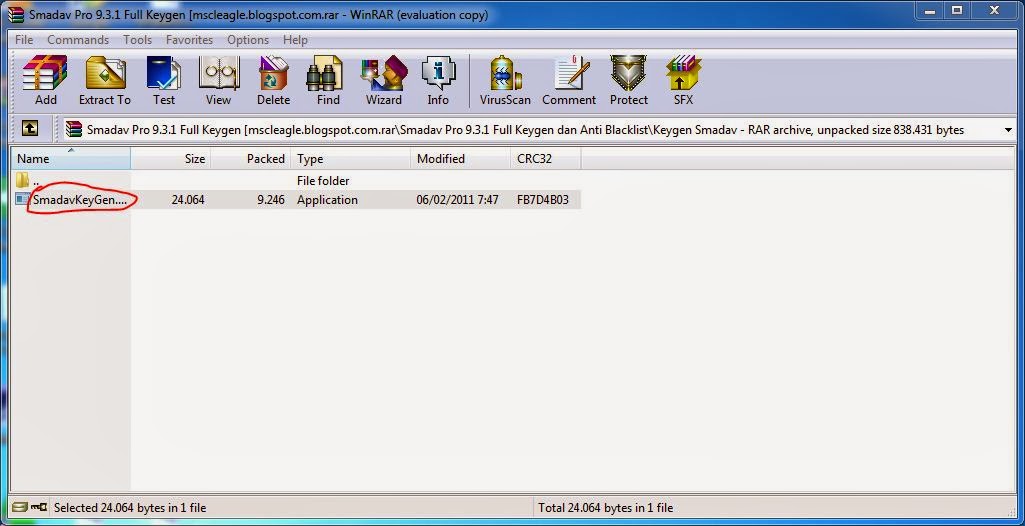Click 'Total 24.064 bytes in 1 file' status
The image size is (1025, 526).
(x=605, y=508)
